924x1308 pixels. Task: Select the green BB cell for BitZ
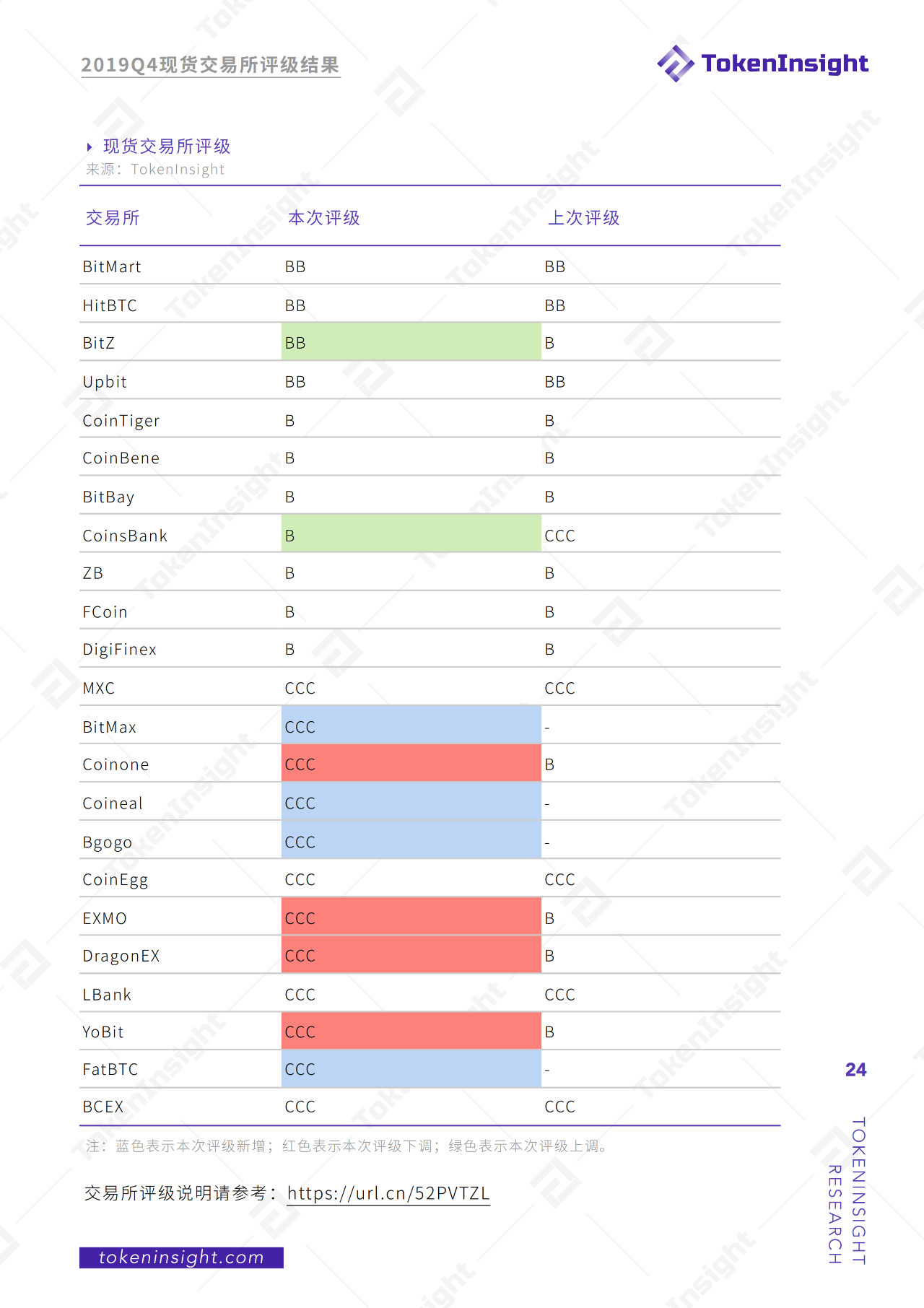coord(411,342)
